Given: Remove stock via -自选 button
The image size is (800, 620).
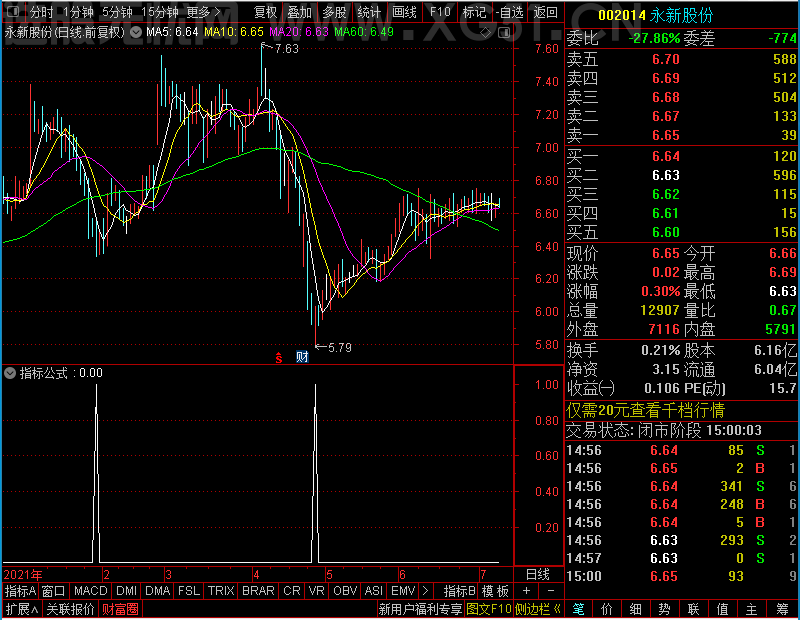Looking at the screenshot, I should coord(510,12).
